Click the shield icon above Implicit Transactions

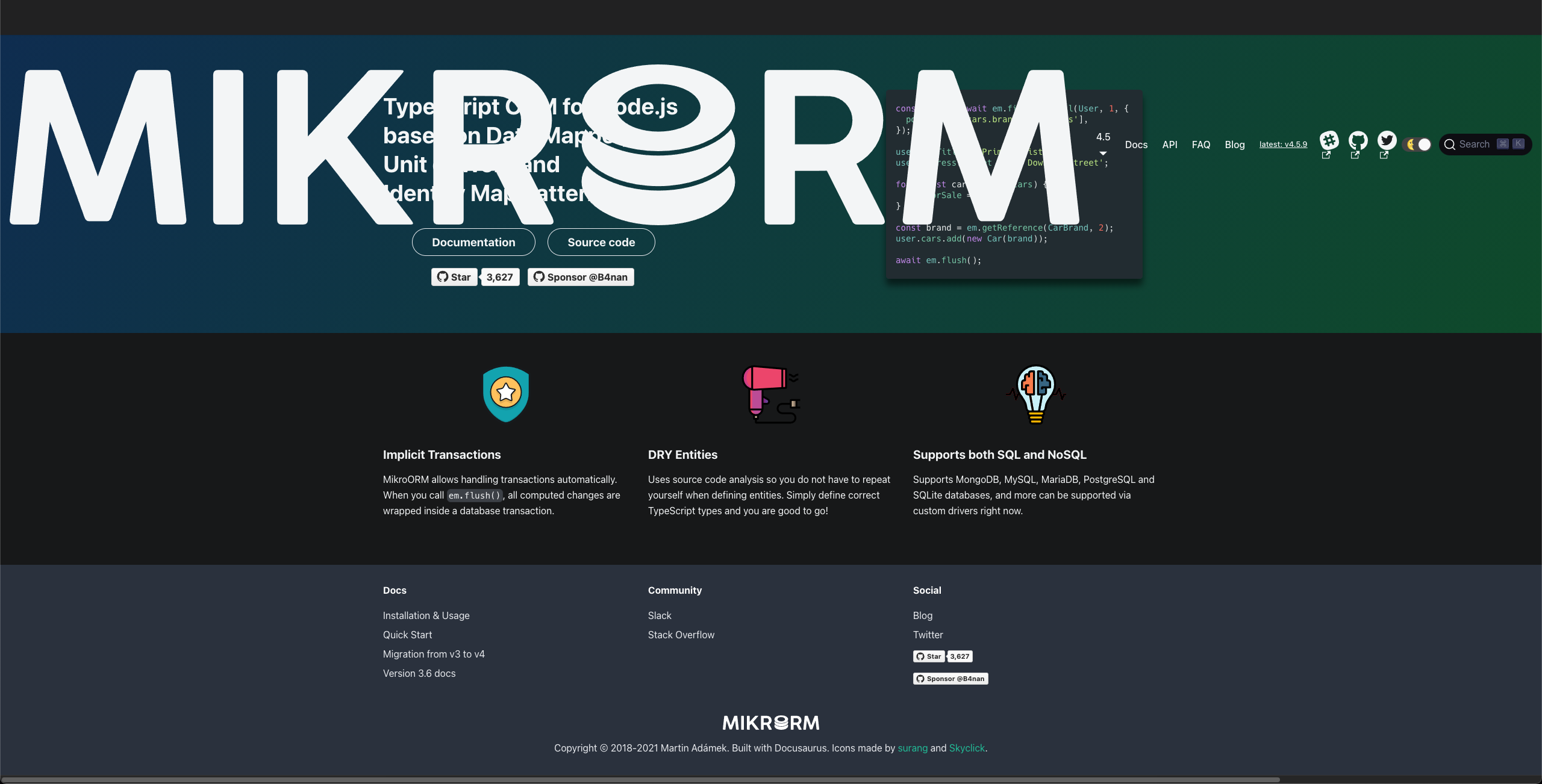[505, 394]
